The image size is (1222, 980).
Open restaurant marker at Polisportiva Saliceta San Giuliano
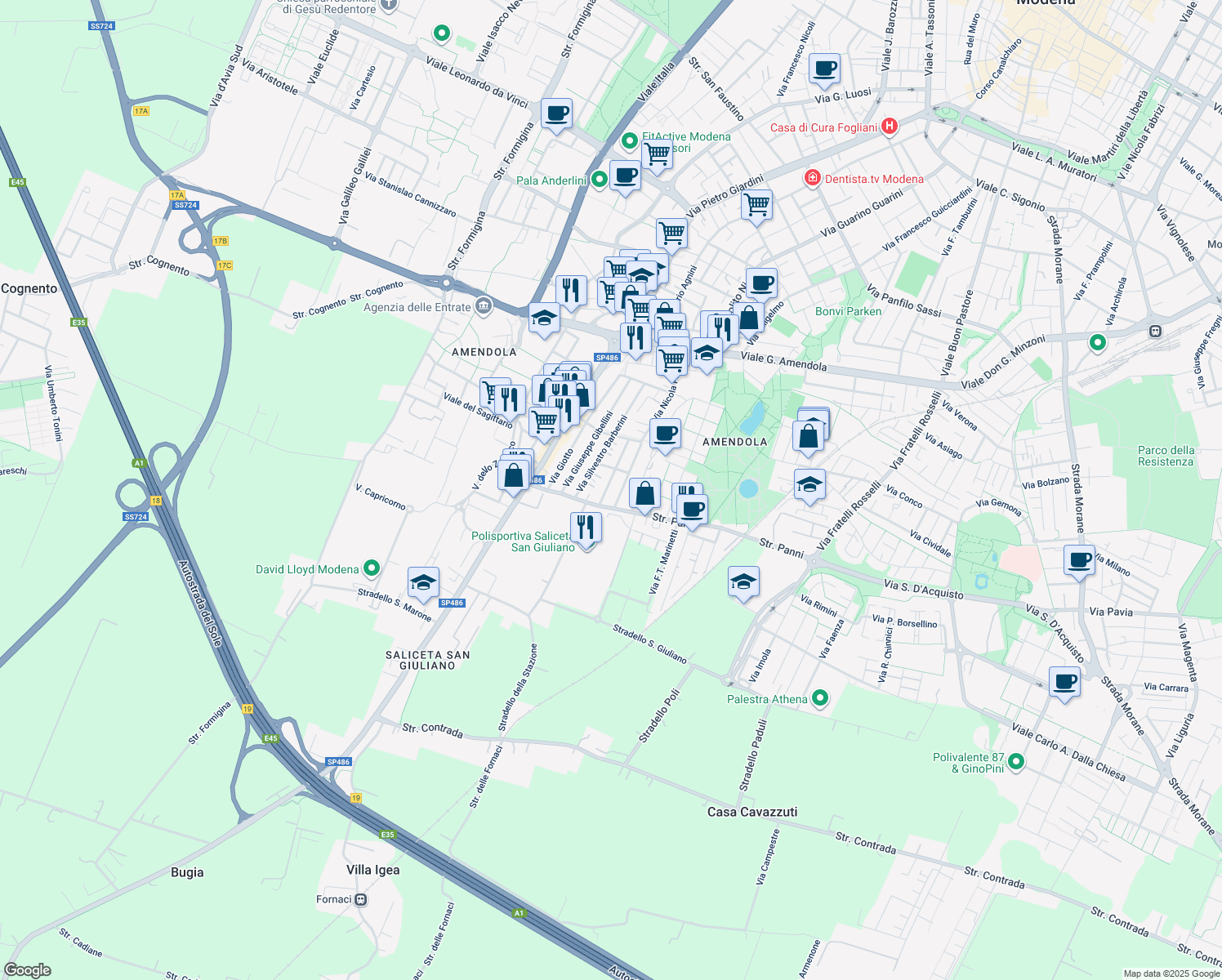click(x=586, y=528)
